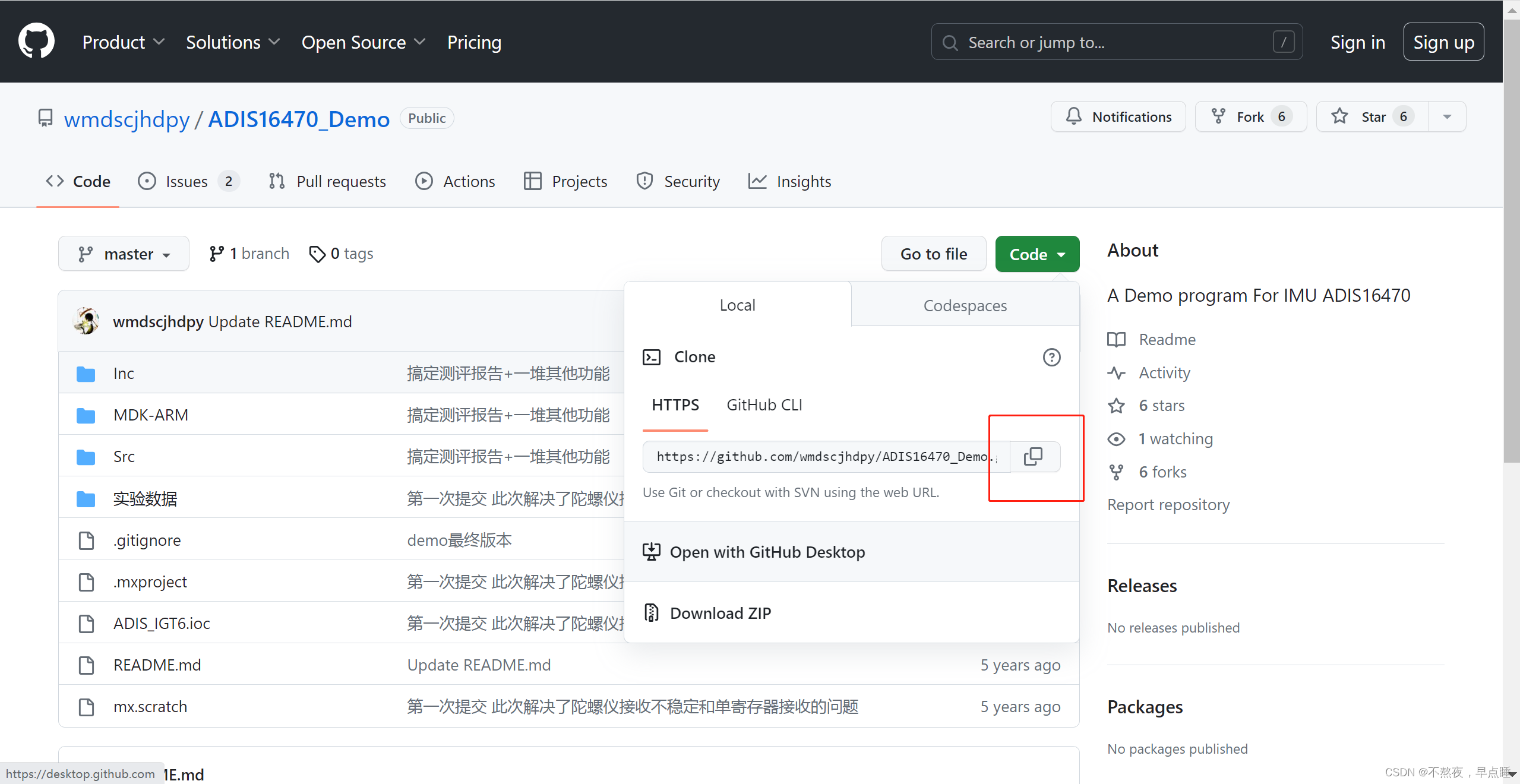This screenshot has width=1520, height=784.
Task: Open the .gitignore file
Action: pos(147,540)
